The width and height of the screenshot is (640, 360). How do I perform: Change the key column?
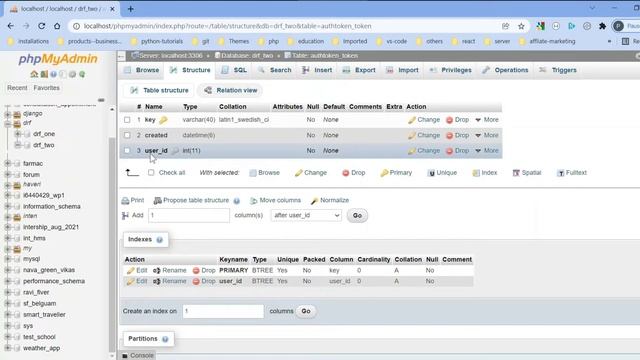tap(424, 120)
